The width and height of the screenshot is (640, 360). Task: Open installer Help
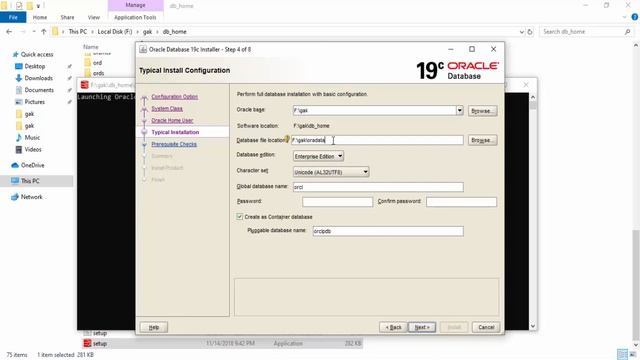point(154,327)
